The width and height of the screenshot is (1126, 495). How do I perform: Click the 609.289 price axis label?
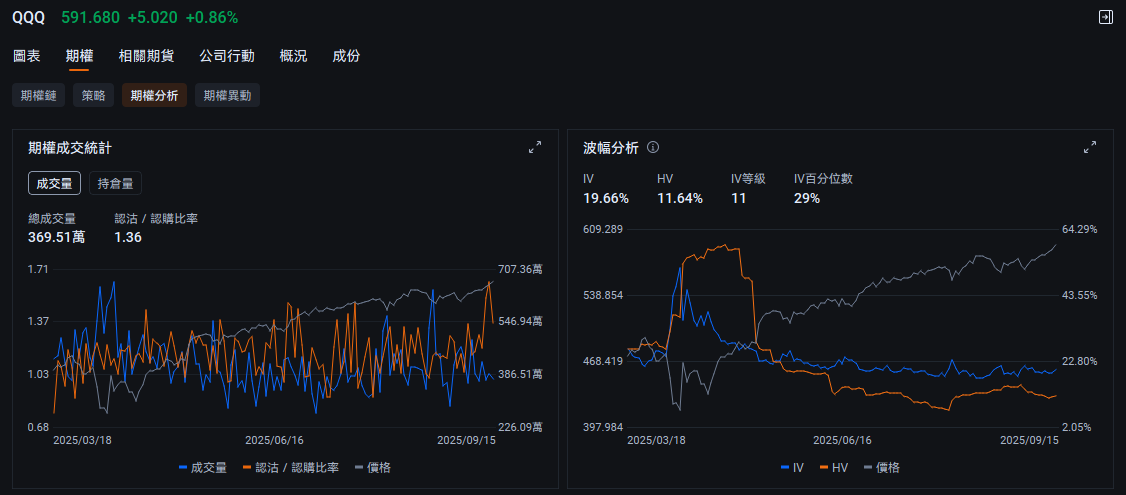point(602,229)
